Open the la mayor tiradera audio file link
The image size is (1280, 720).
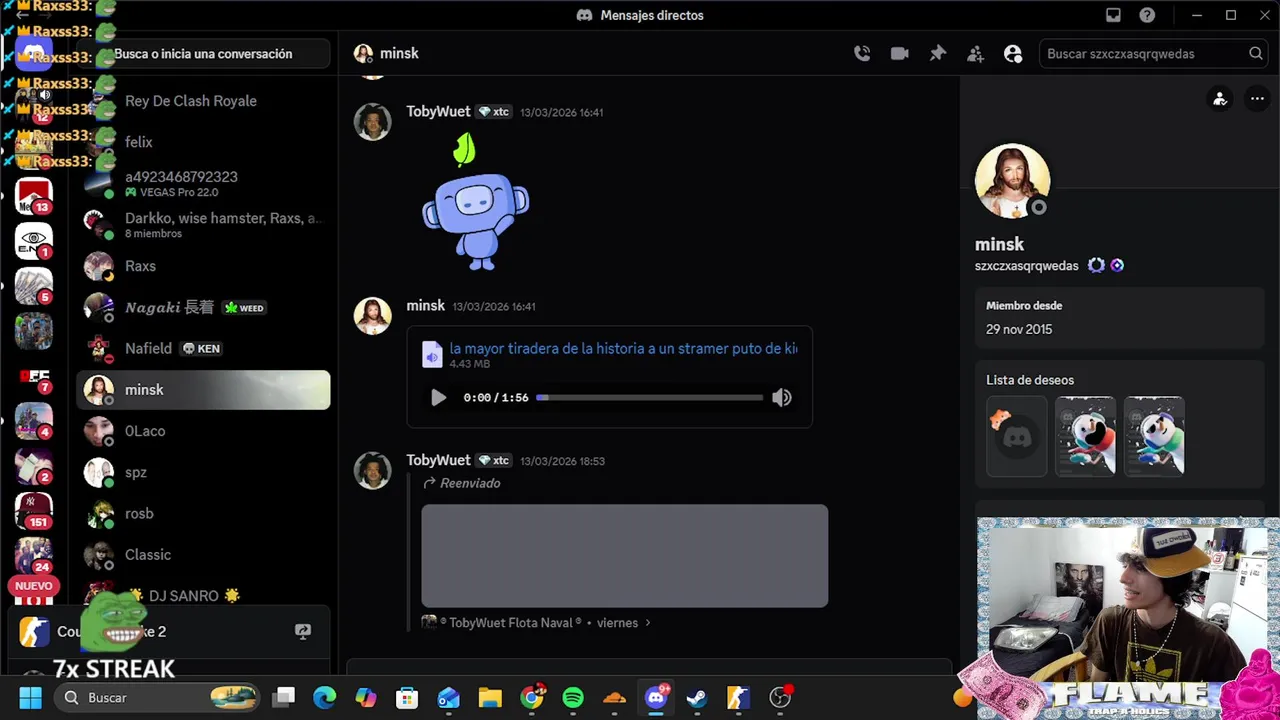(623, 349)
